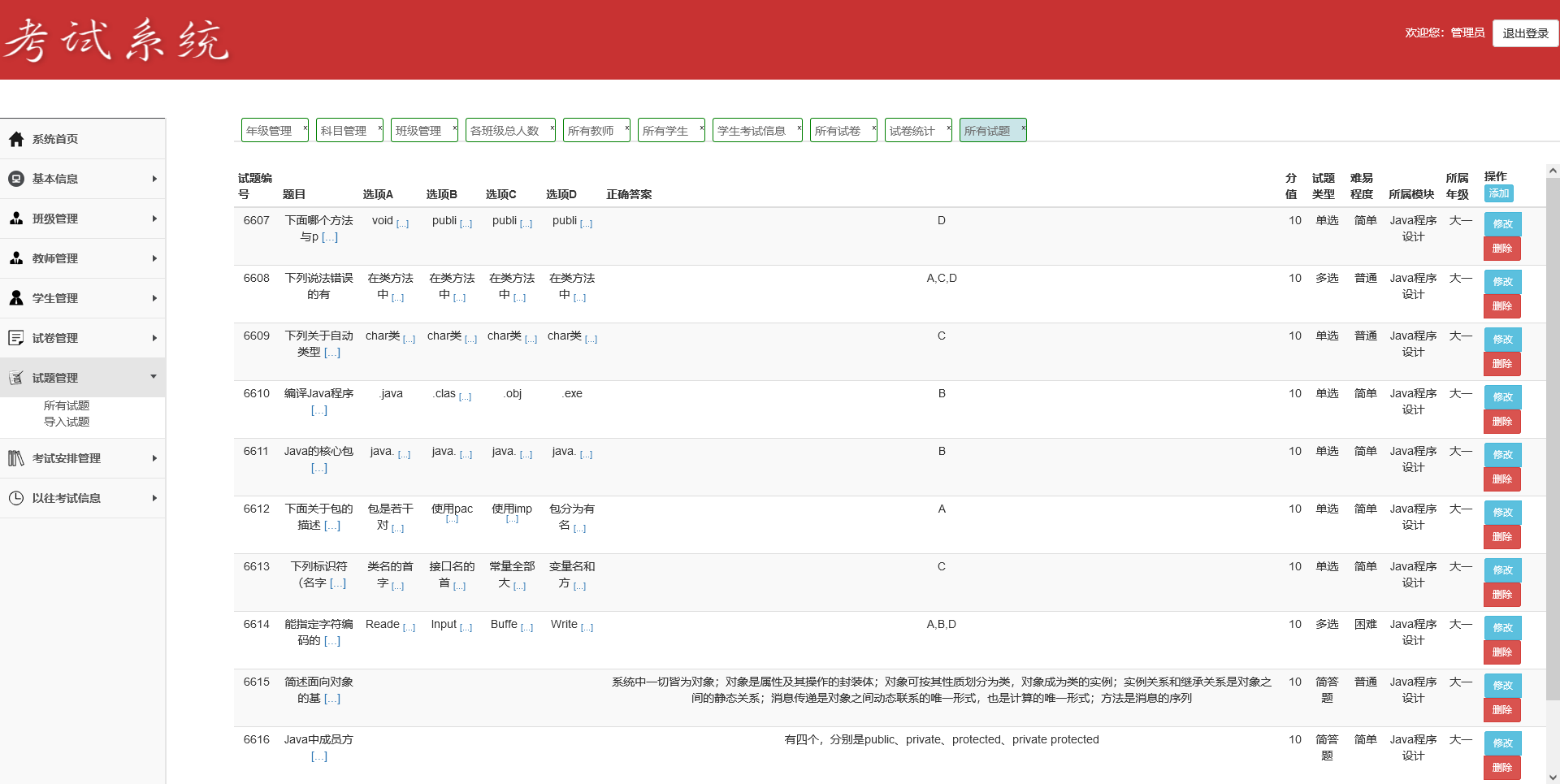The height and width of the screenshot is (784, 1560).
Task: Click the 学生管理 person icon
Action: [x=16, y=298]
